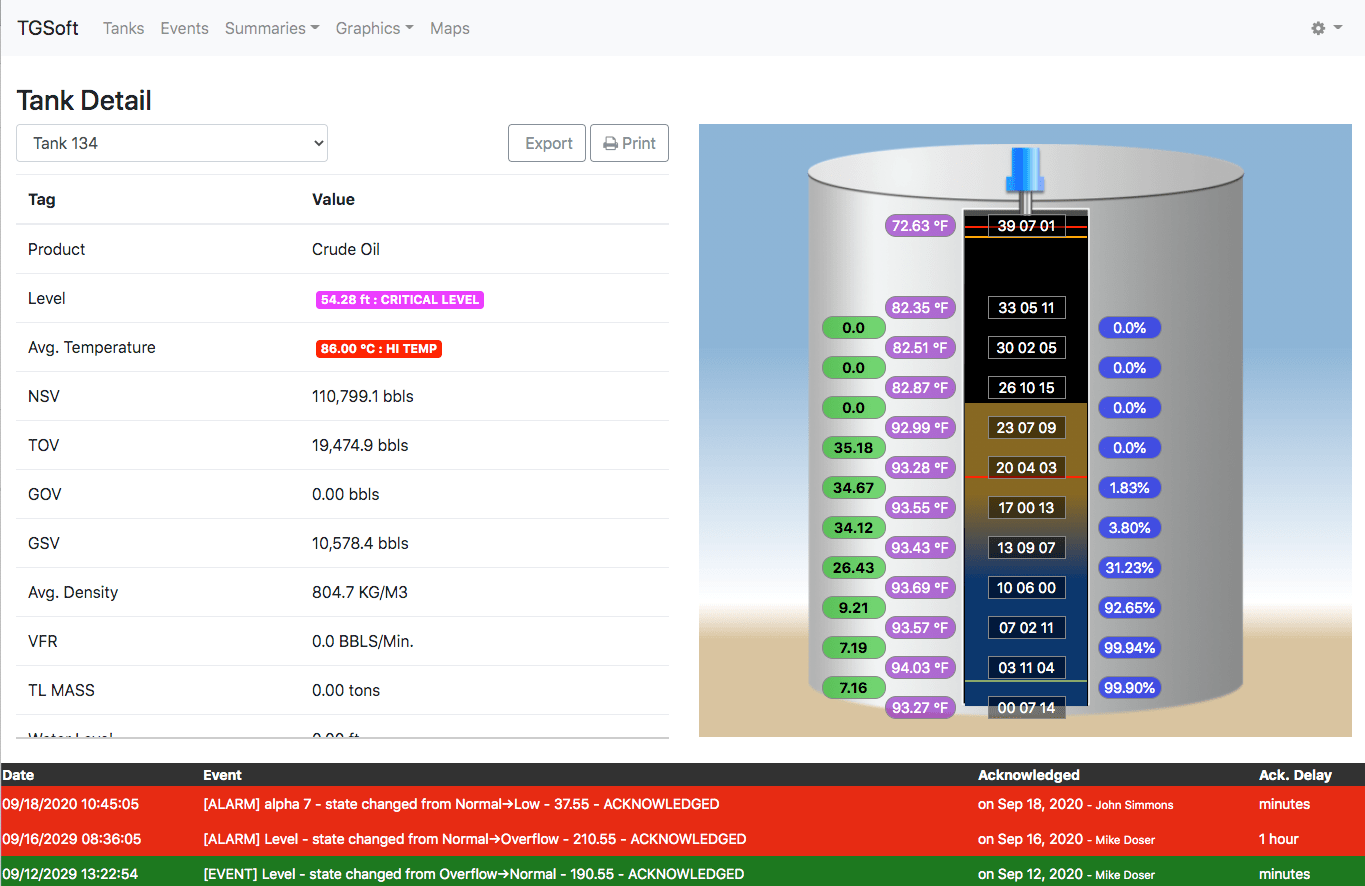Expand the Summaries dropdown menu
This screenshot has width=1365, height=886.
272,28
